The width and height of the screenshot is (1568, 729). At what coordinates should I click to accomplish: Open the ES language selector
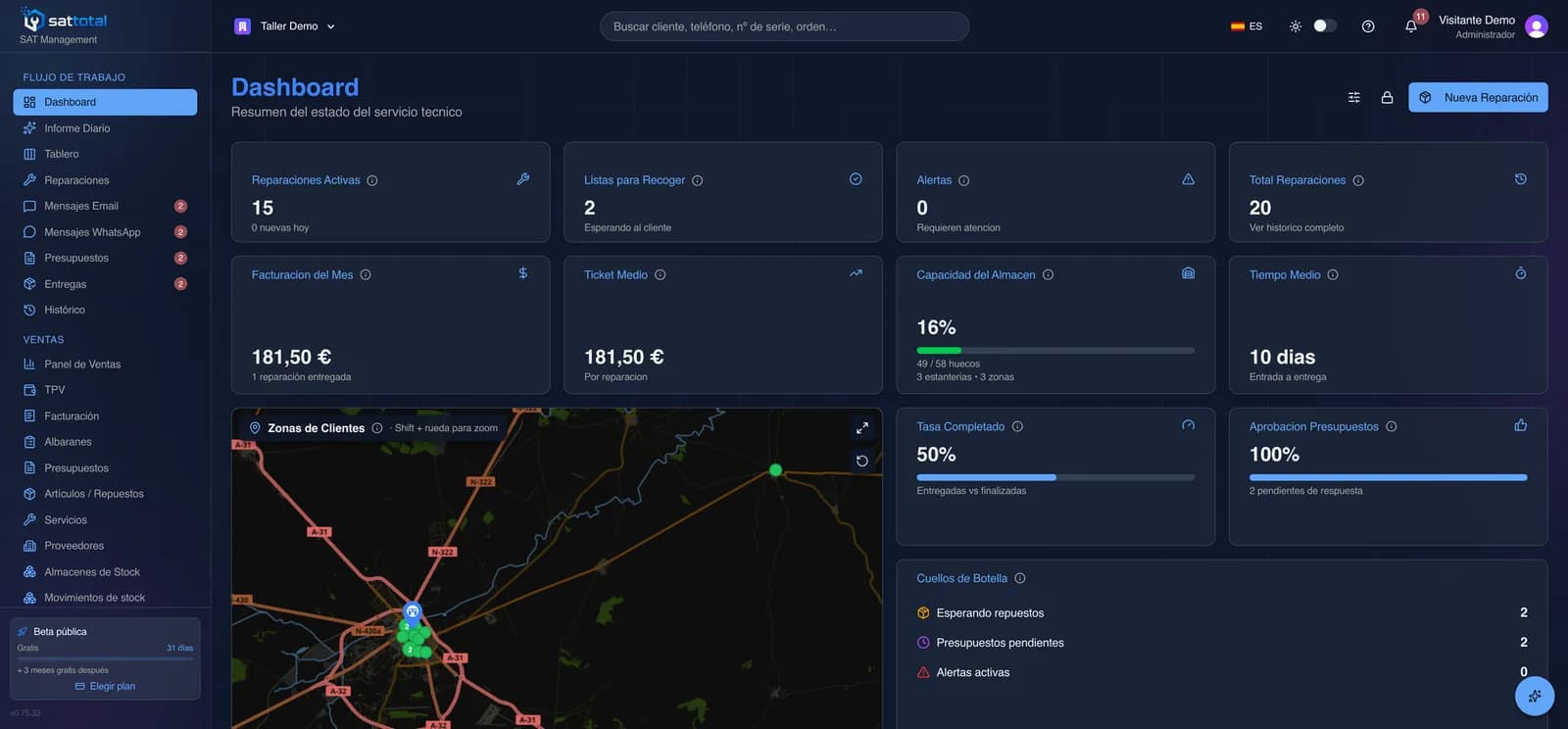pyautogui.click(x=1247, y=26)
